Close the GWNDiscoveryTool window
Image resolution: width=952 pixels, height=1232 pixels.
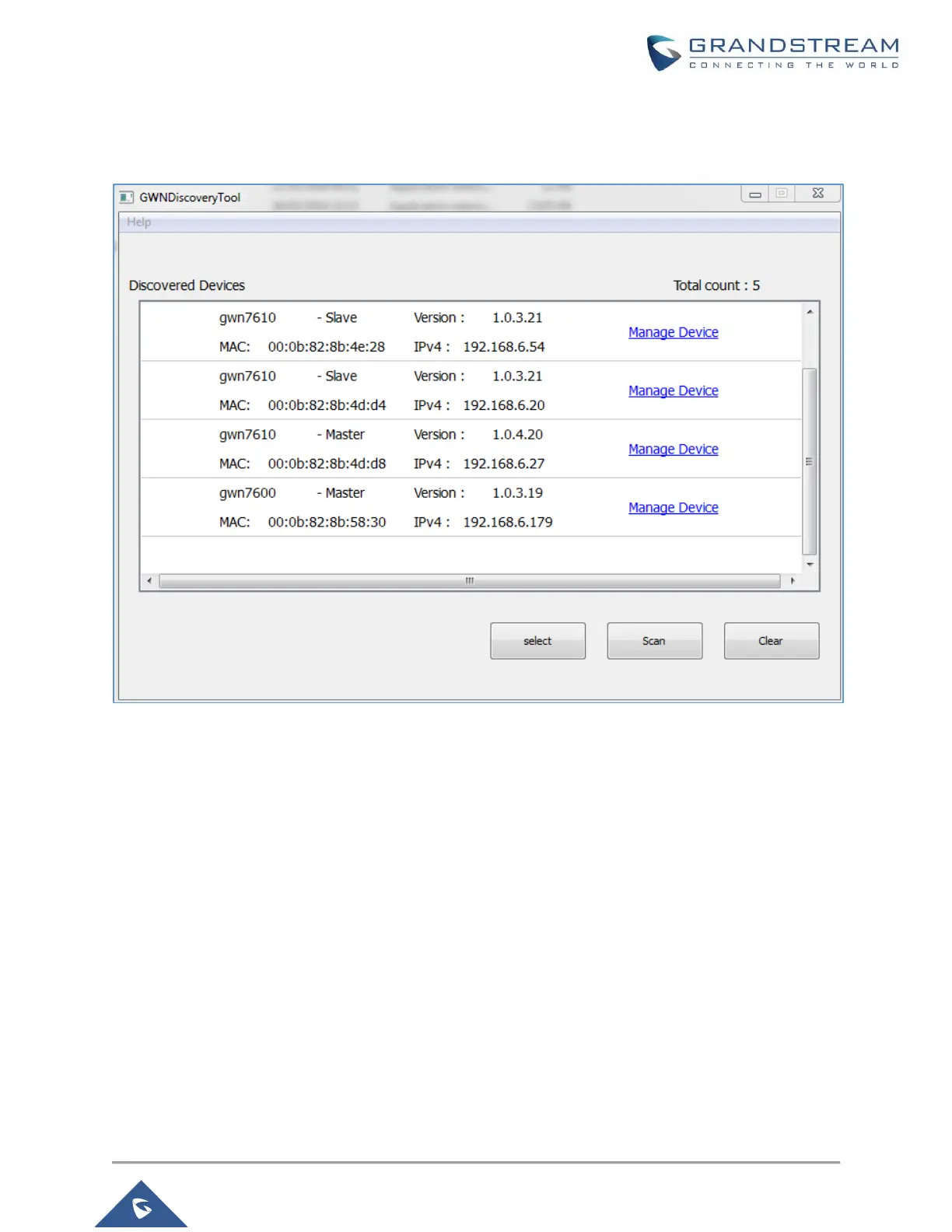click(x=817, y=194)
